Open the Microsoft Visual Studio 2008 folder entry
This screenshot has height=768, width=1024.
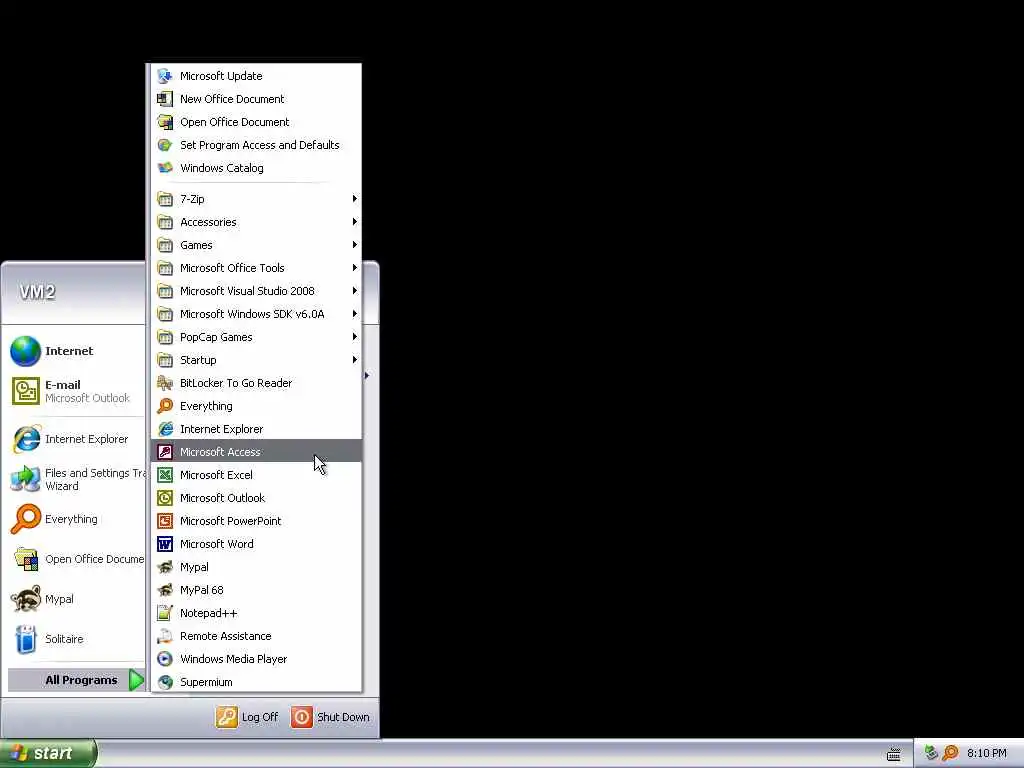coord(256,291)
